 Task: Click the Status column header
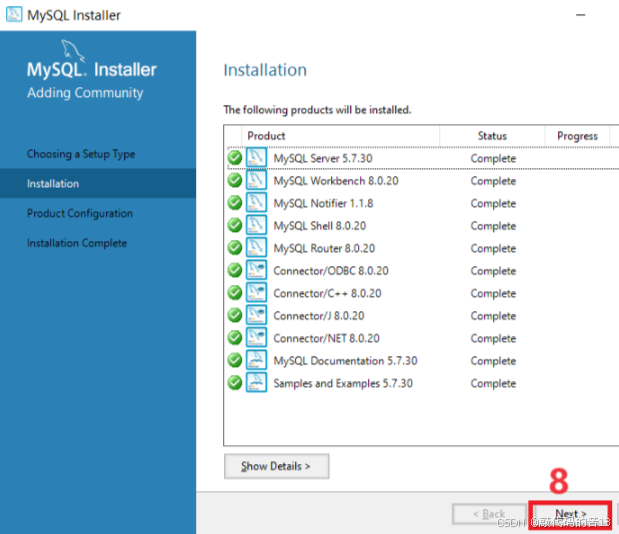pos(492,136)
